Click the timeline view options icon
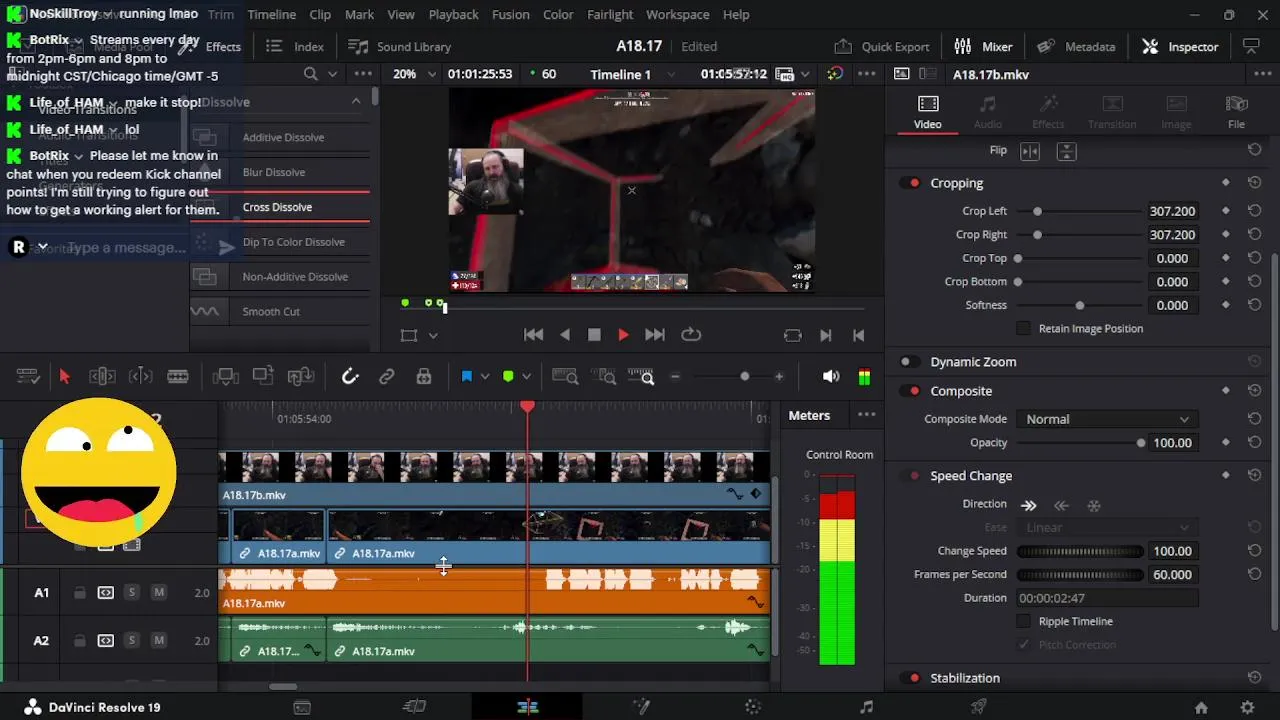Image resolution: width=1280 pixels, height=720 pixels. coord(28,377)
